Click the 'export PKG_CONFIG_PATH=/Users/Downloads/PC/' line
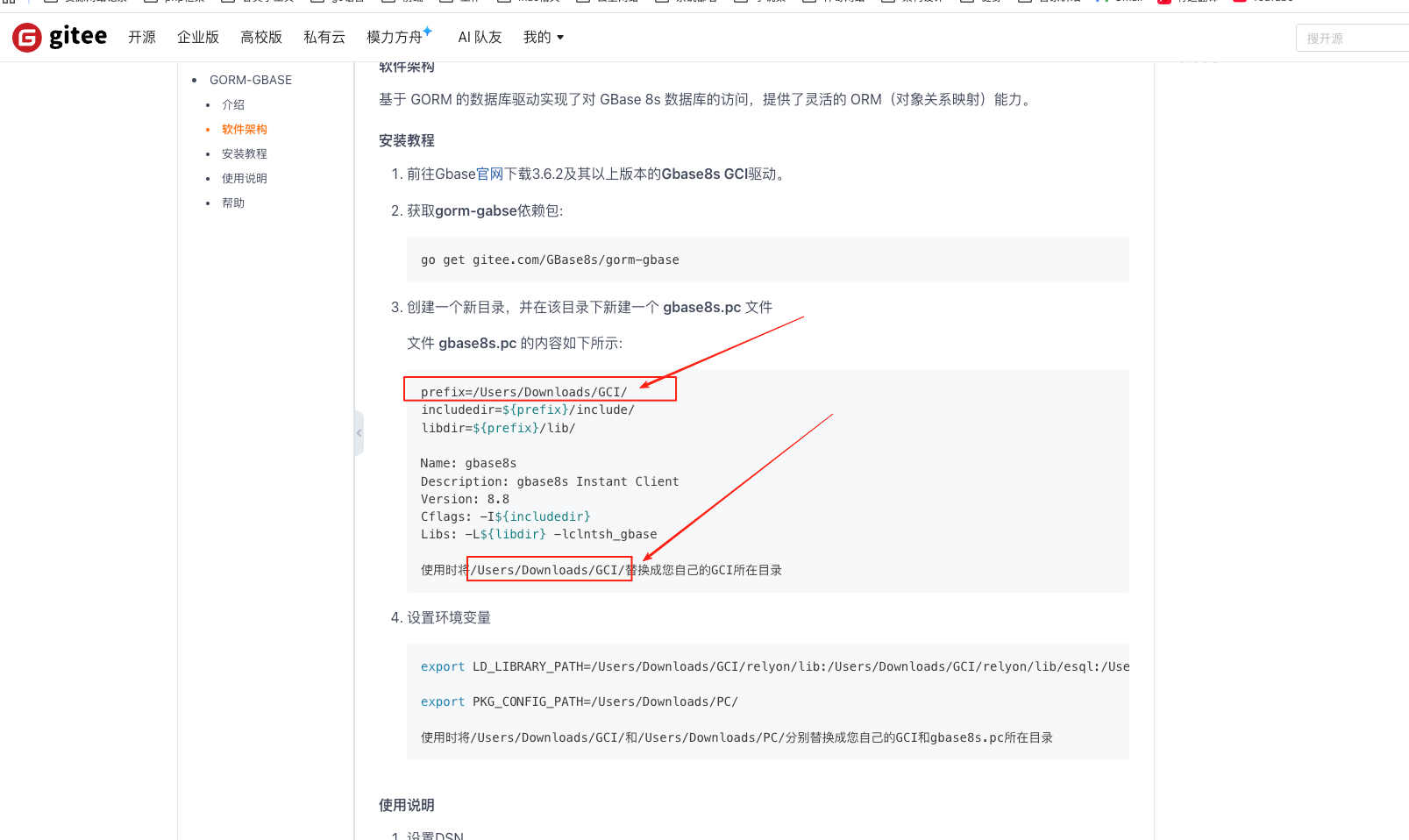 [x=580, y=701]
